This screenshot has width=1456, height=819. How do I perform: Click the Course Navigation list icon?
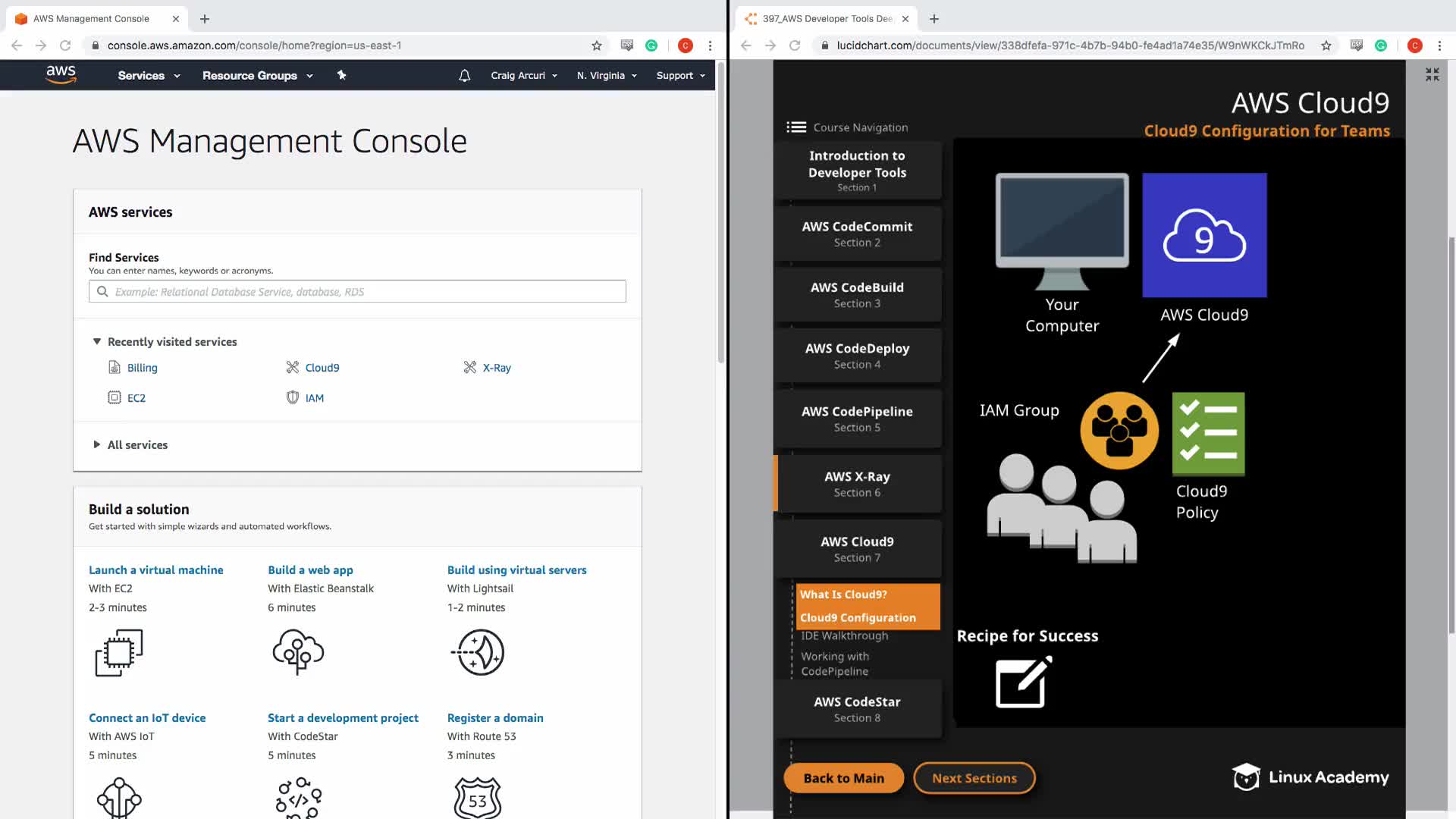coord(795,127)
